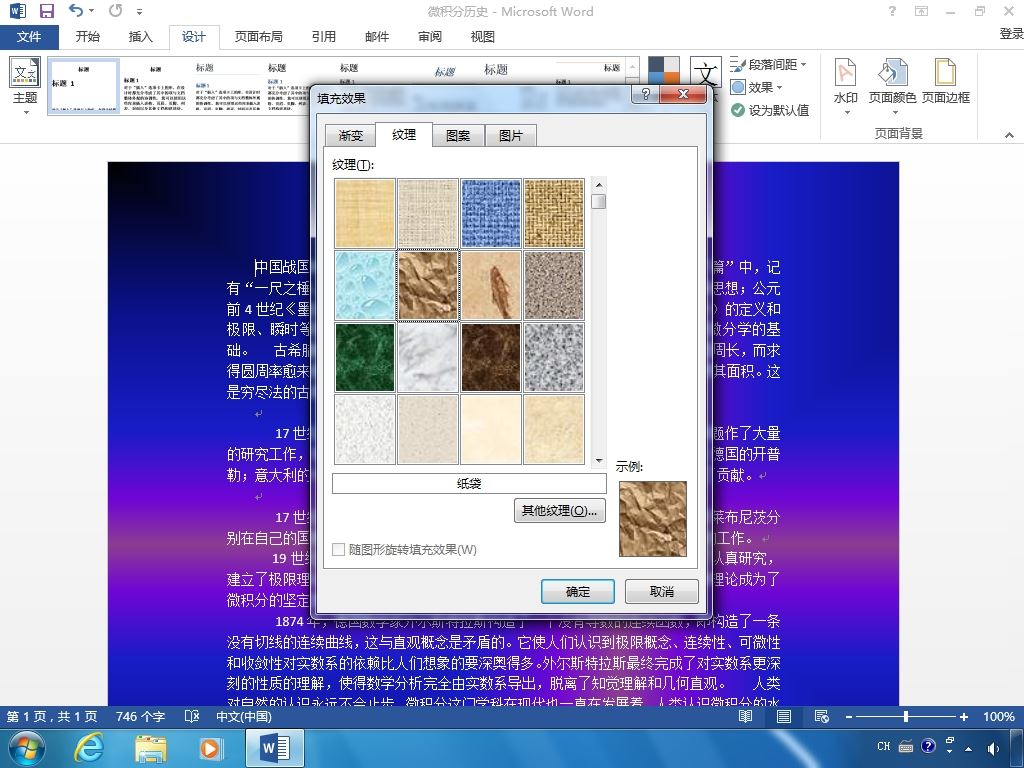Image resolution: width=1024 pixels, height=768 pixels.
Task: Switch to Picture (图片) tab in dialog
Action: click(x=511, y=136)
